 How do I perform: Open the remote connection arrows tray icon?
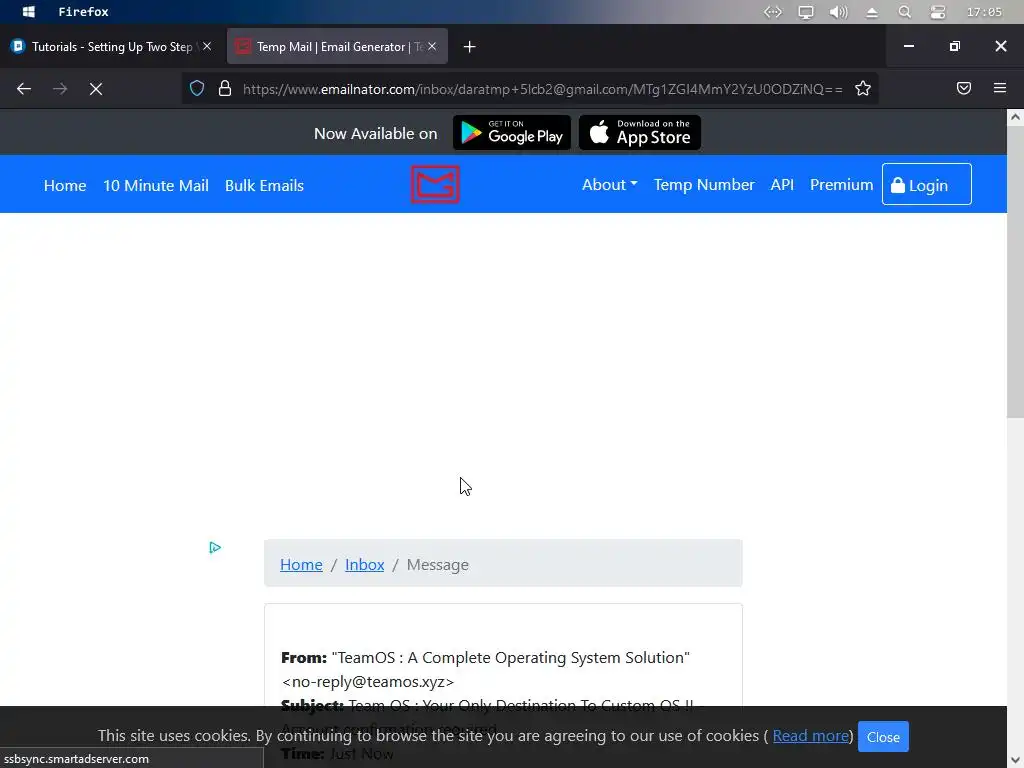(773, 12)
